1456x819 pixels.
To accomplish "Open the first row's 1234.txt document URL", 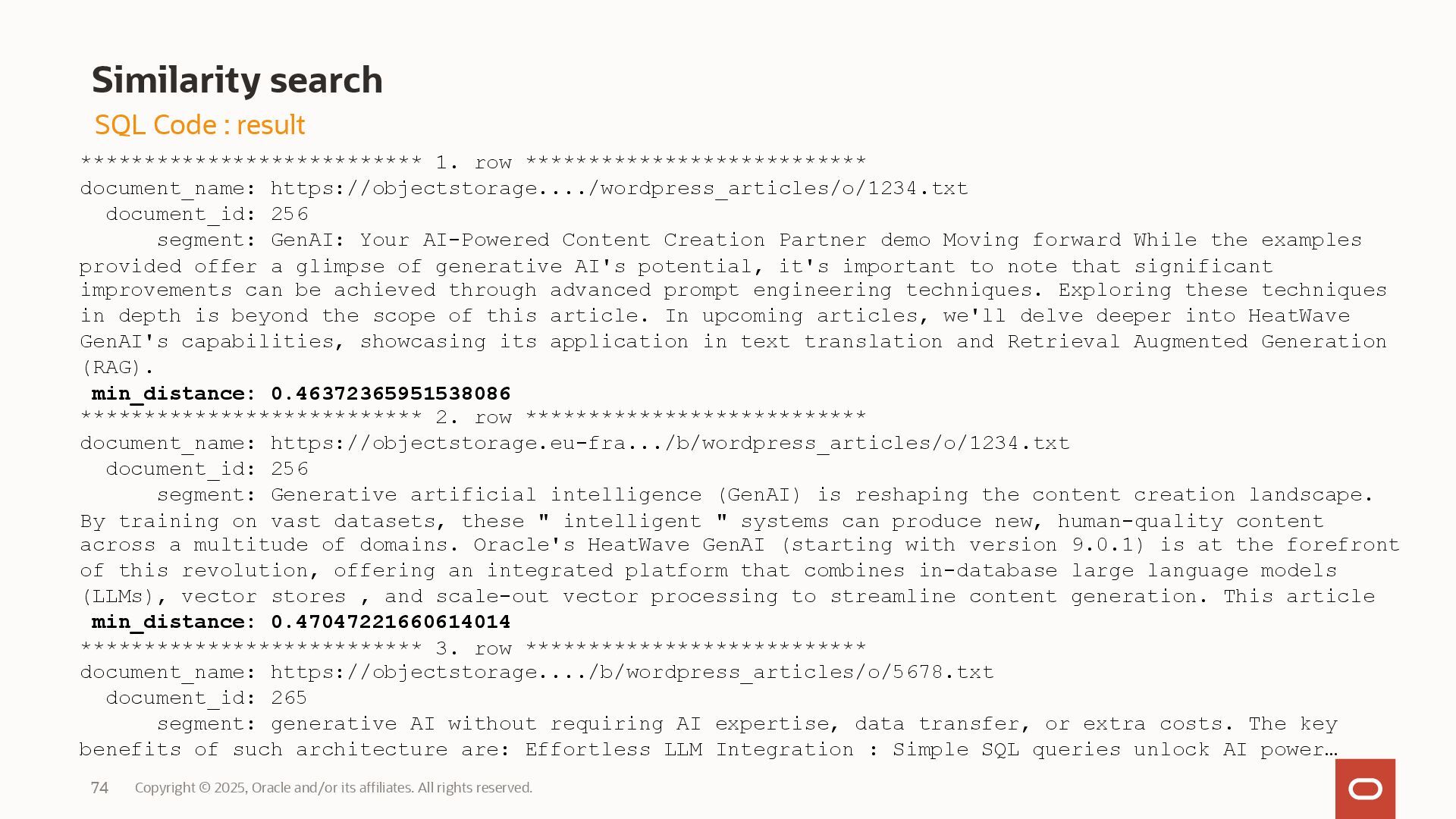I will pyautogui.click(x=619, y=188).
